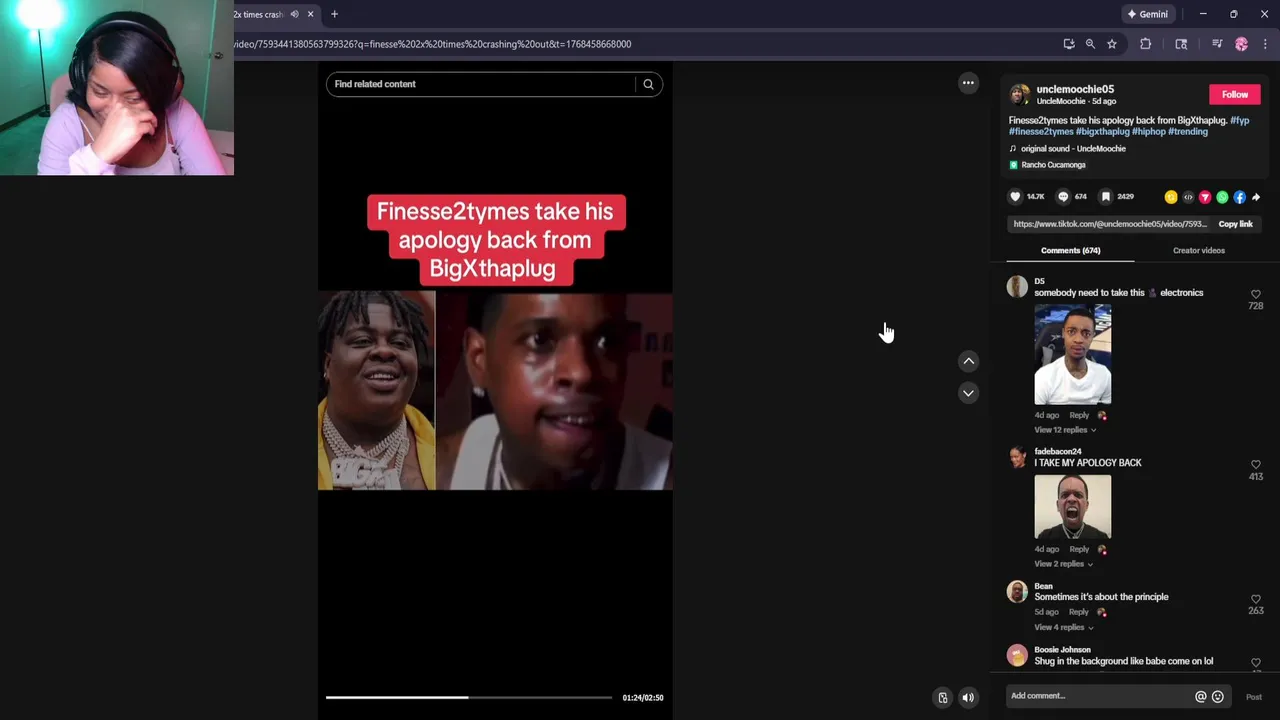Image resolution: width=1280 pixels, height=720 pixels.
Task: Expand View 12 replies under D5's comment
Action: pyautogui.click(x=1065, y=430)
